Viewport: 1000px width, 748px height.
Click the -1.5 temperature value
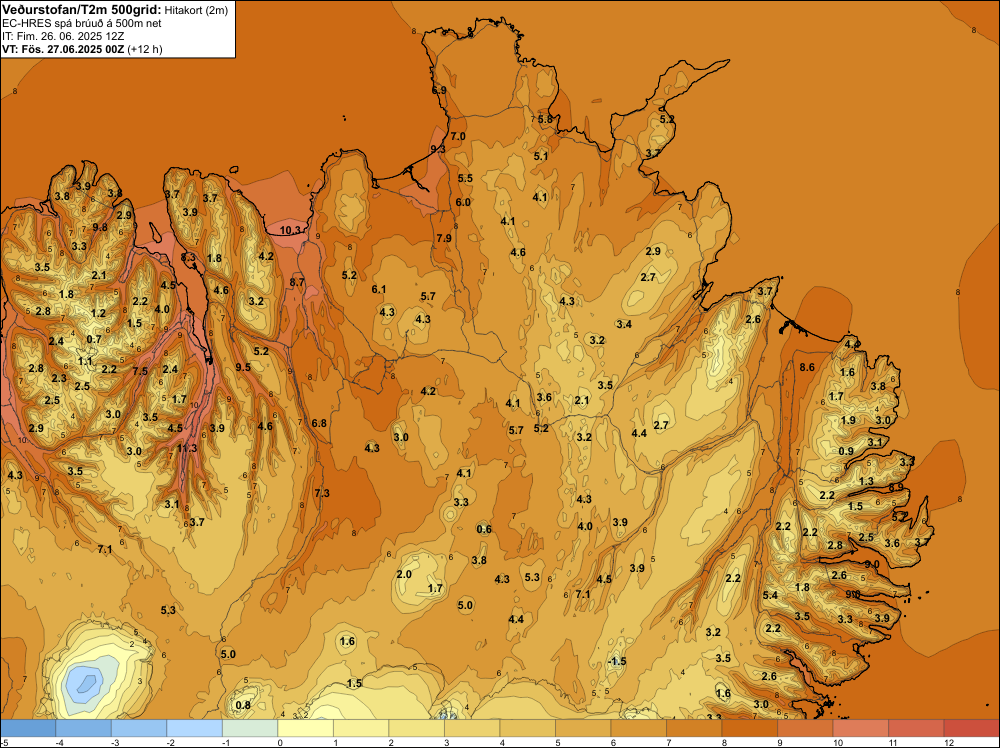click(617, 661)
